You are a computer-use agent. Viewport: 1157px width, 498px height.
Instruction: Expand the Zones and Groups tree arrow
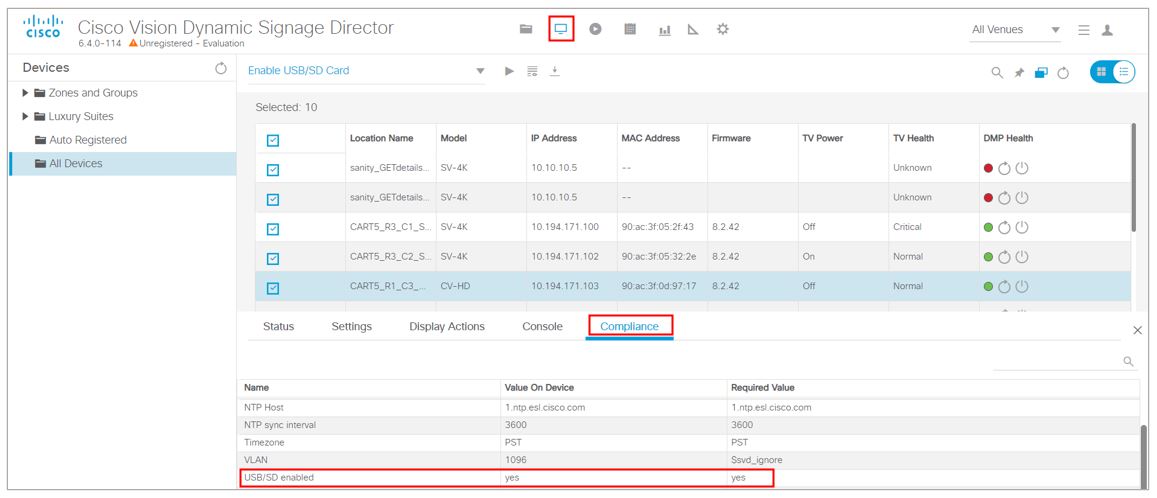26,93
